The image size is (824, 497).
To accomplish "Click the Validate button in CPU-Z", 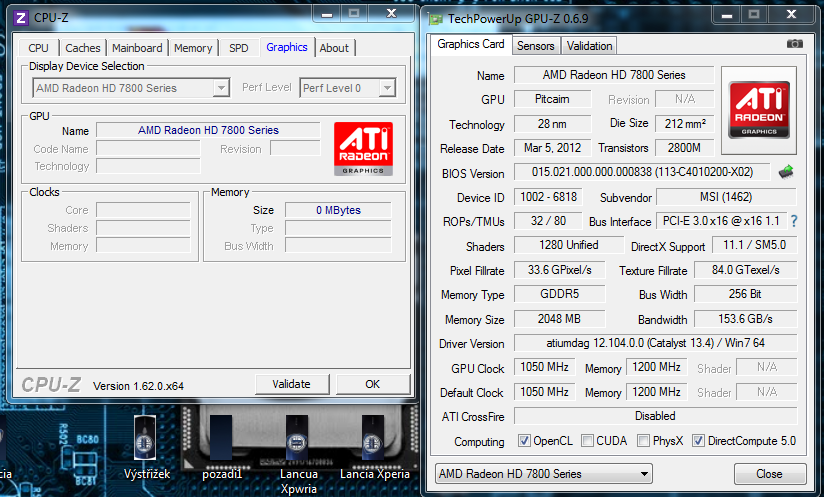I will pos(292,384).
